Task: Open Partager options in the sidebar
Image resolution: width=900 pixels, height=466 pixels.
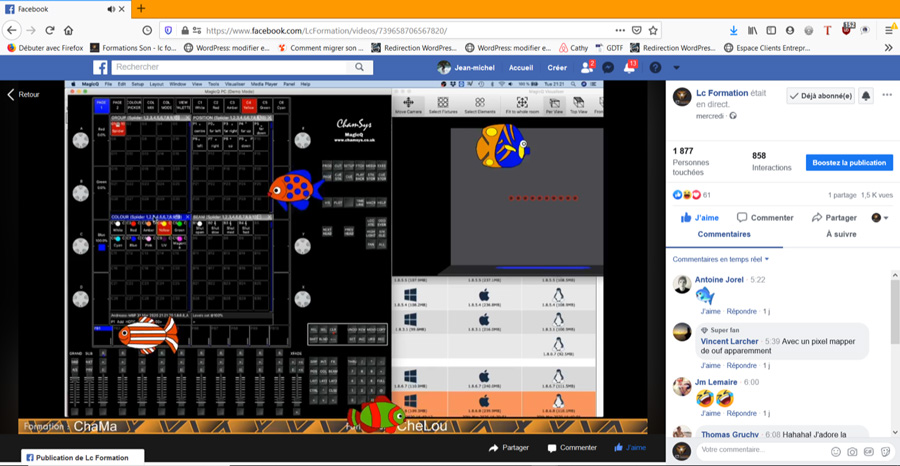Action: point(834,218)
